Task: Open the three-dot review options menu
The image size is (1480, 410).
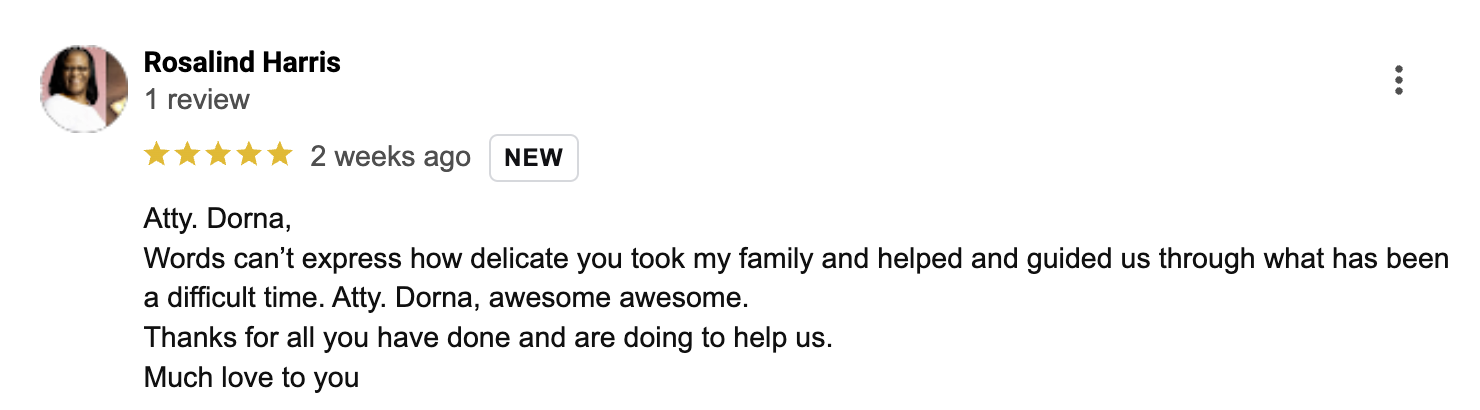Action: click(1399, 81)
